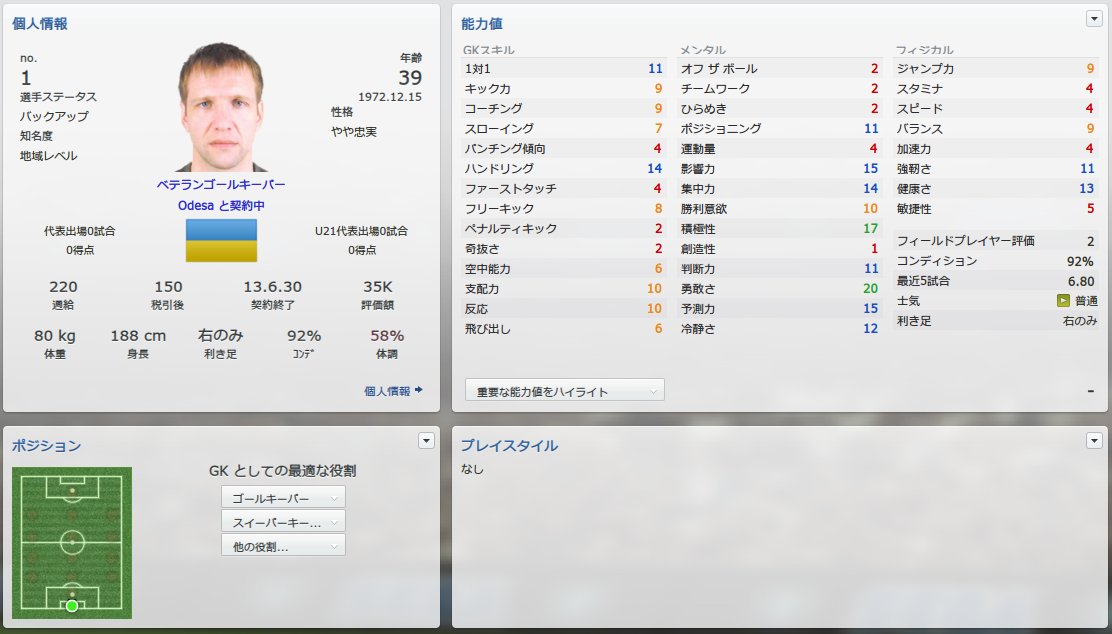Viewport: 1112px width, 634px height.
Task: Open the ポジション panel dropdown arrow
Action: 426,440
